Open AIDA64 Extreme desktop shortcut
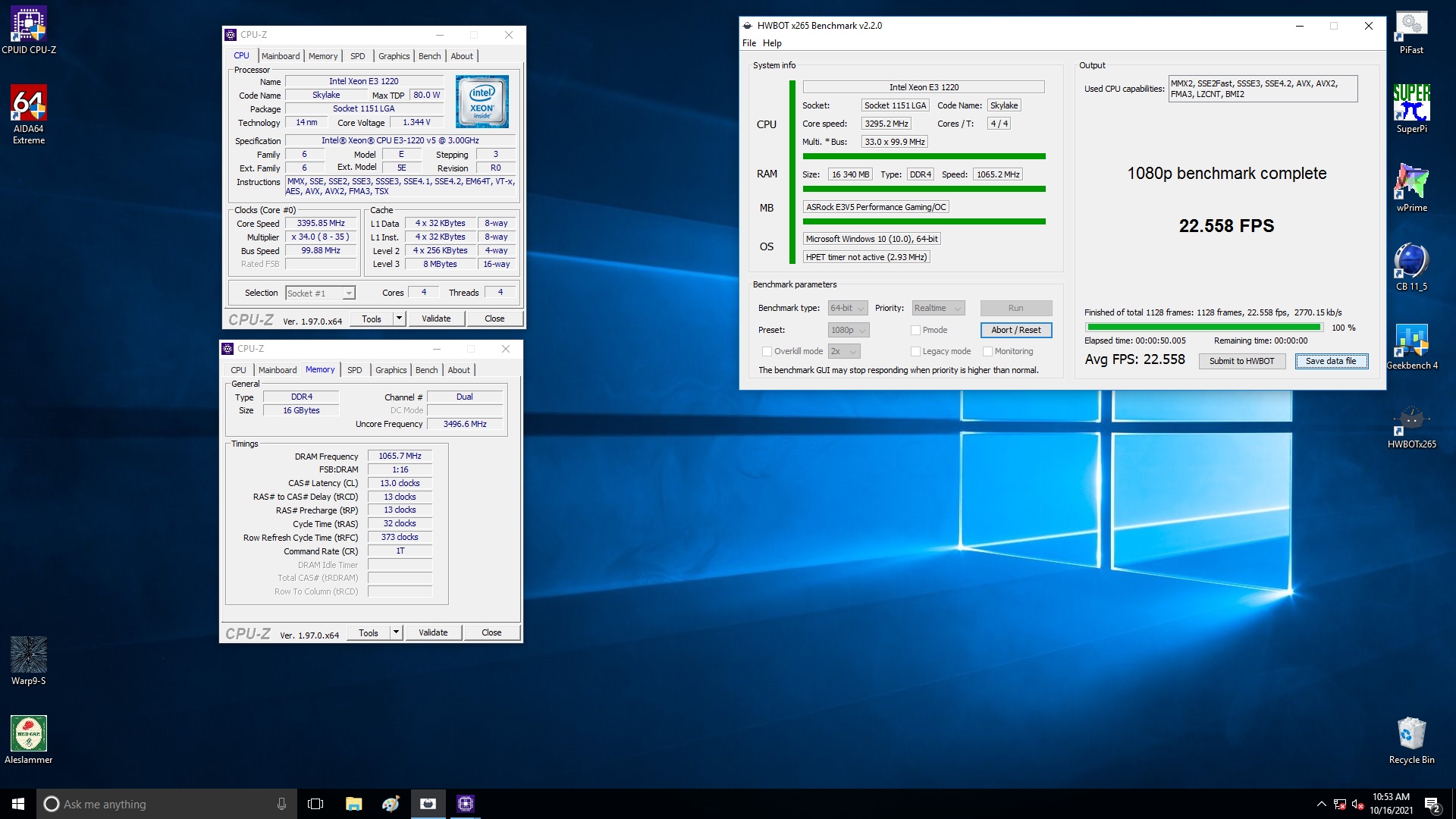Viewport: 1456px width, 819px height. pos(29,115)
